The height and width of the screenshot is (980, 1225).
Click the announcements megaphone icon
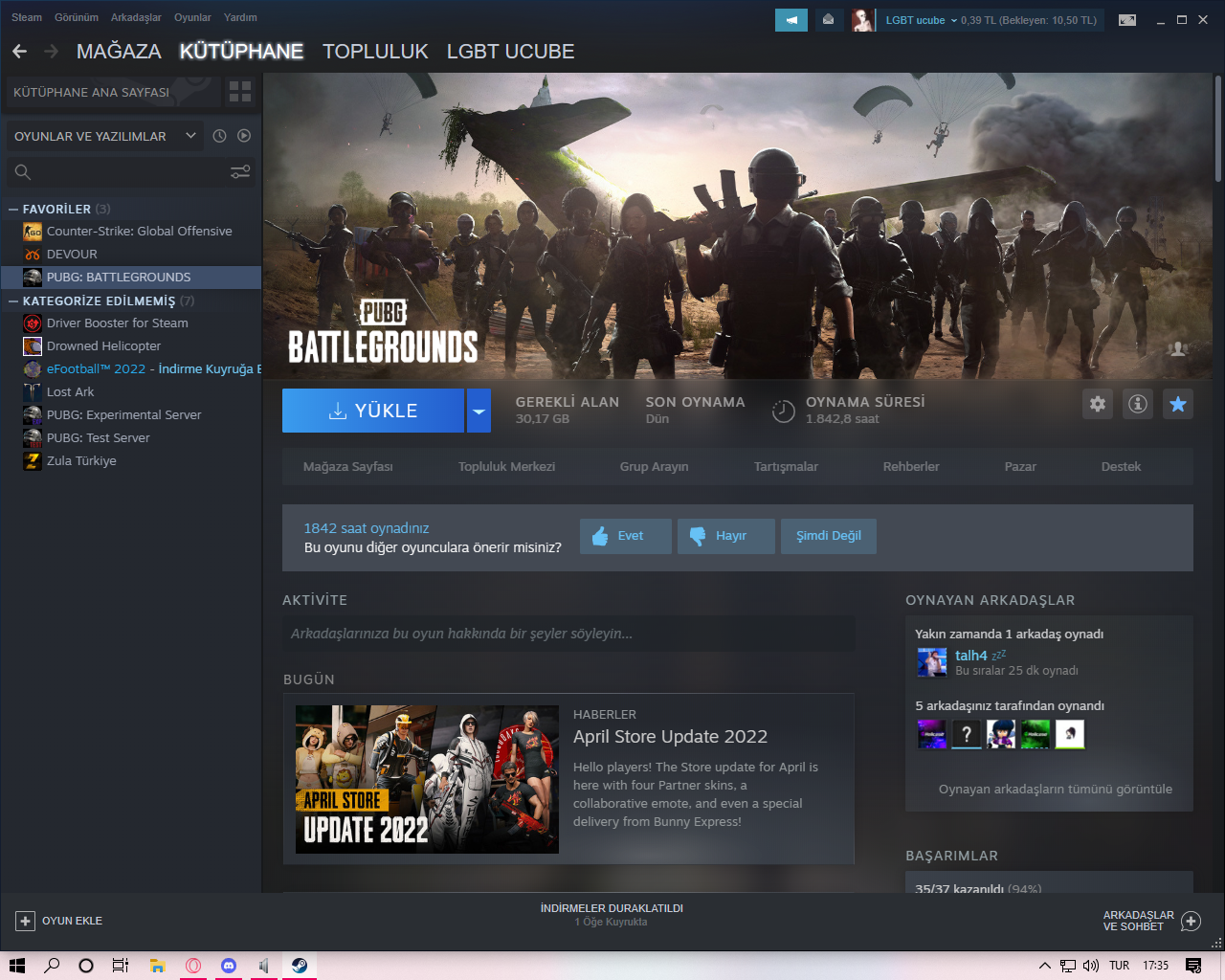click(x=791, y=20)
